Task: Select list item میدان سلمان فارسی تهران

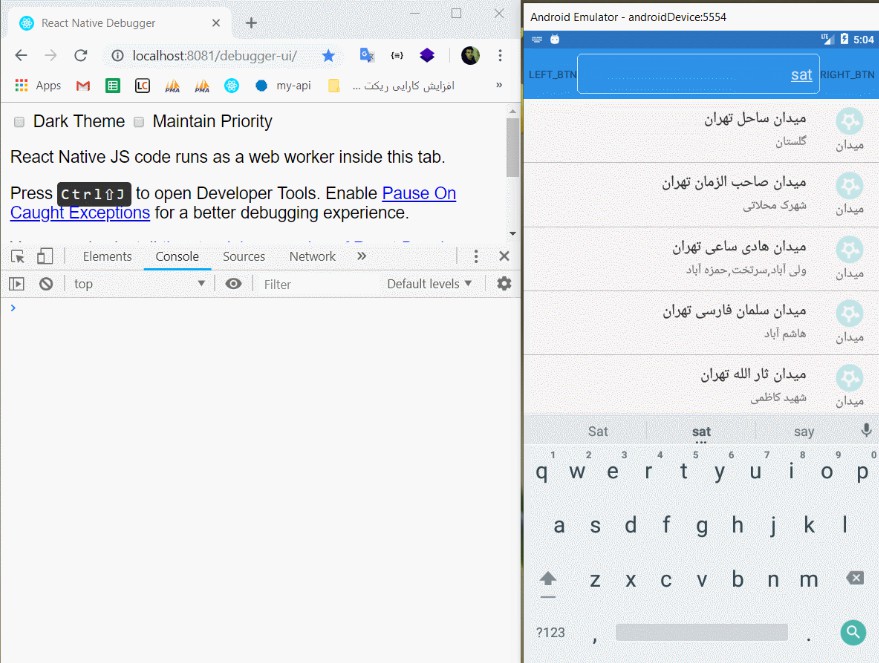Action: 701,322
